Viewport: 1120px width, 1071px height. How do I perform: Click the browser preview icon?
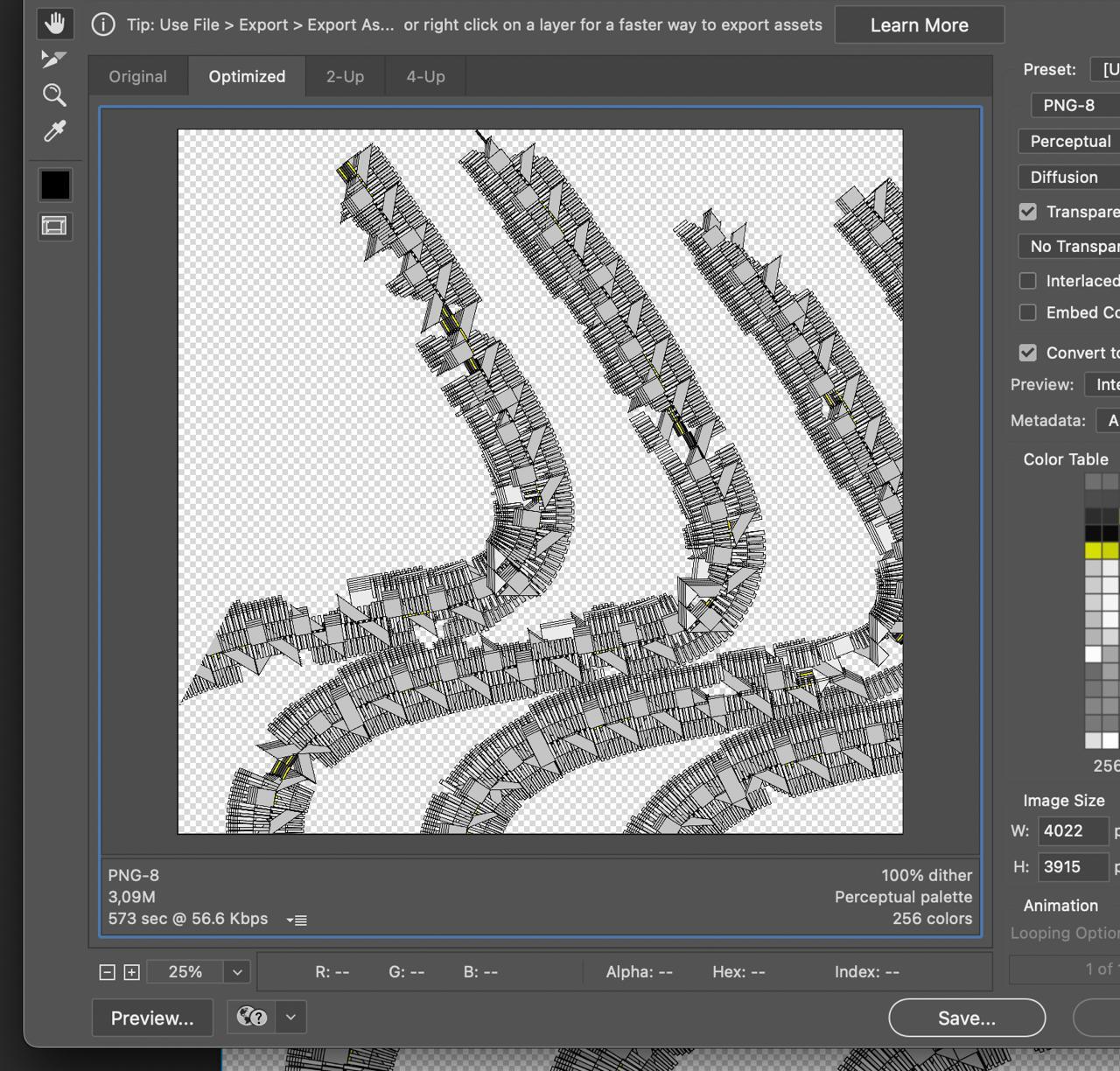click(x=252, y=1017)
